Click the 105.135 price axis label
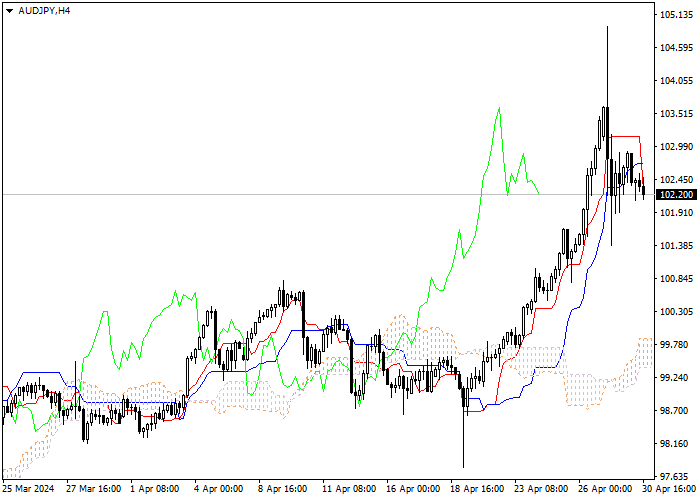This screenshot has height=500, width=700. (677, 15)
